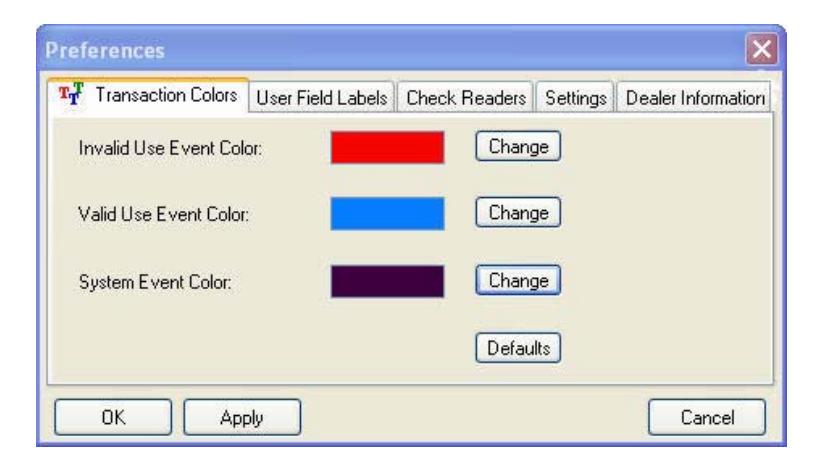Change the System Event Color

pos(518,280)
